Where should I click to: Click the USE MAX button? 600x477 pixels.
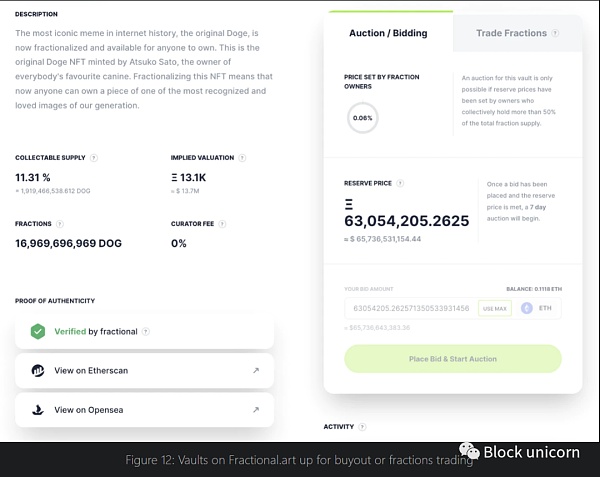(494, 309)
